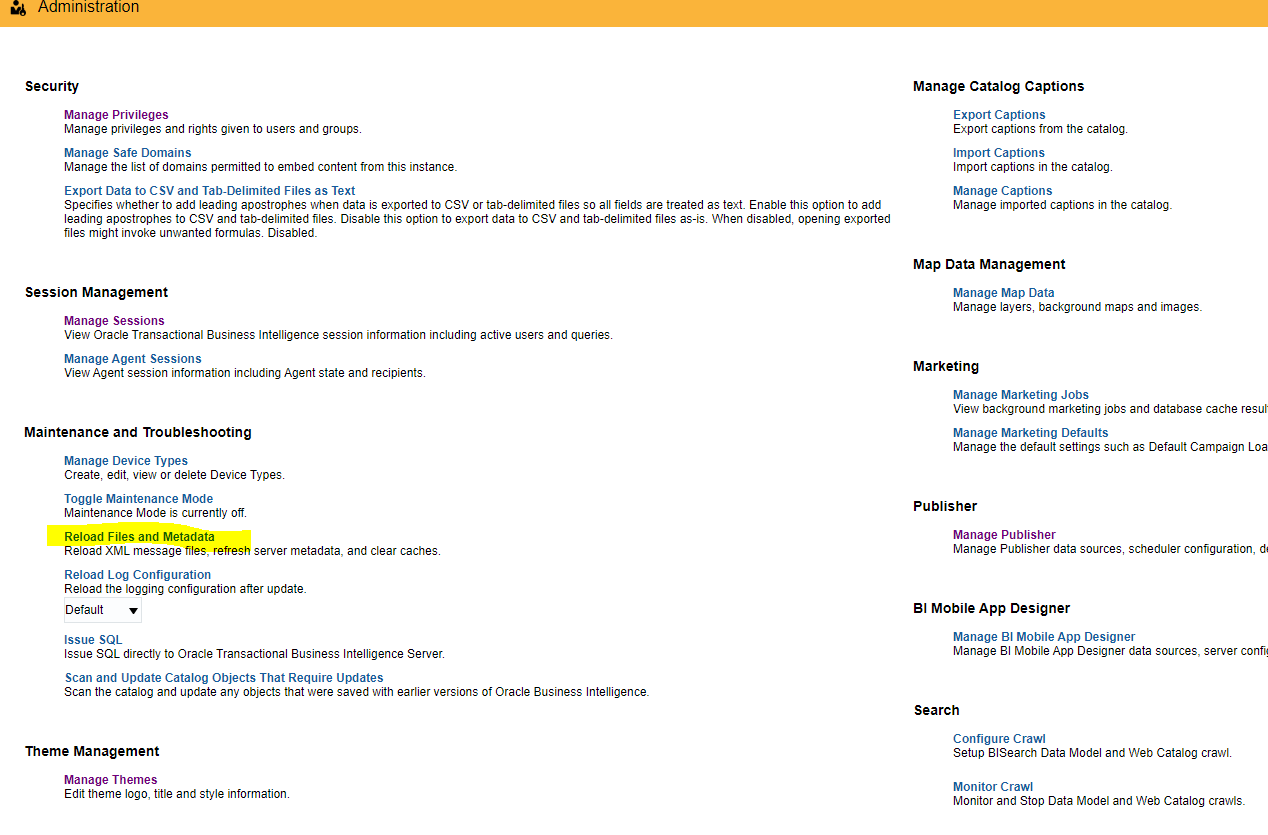Viewport: 1268px width, 835px height.
Task: Click 'Export captions from the catalog.' text
Action: click(x=1040, y=129)
